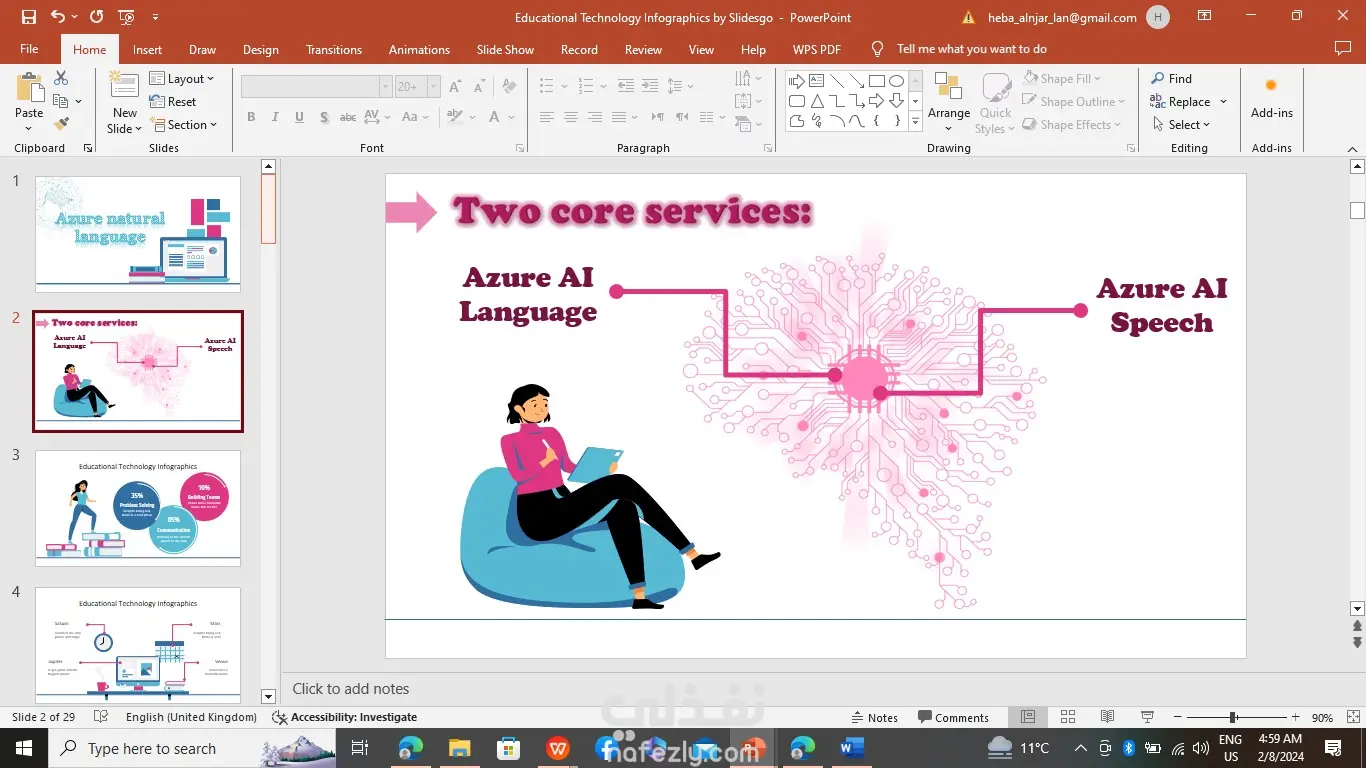Screen dimensions: 1366x768
Task: Click Find in the Editing group
Action: click(1171, 79)
